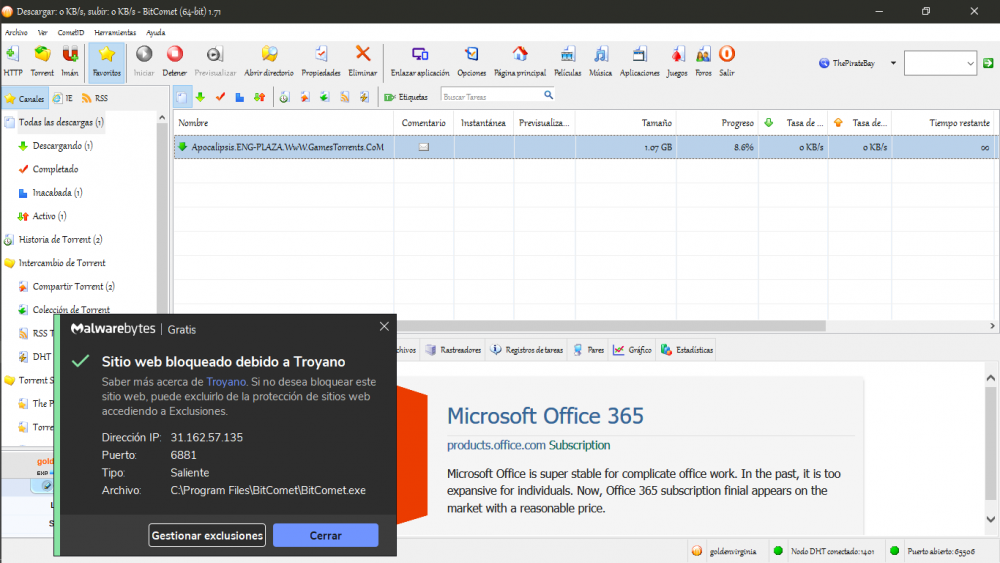Viewport: 1000px width, 563px height.
Task: Open the Microsoft Office 365 ad link
Action: [545, 416]
